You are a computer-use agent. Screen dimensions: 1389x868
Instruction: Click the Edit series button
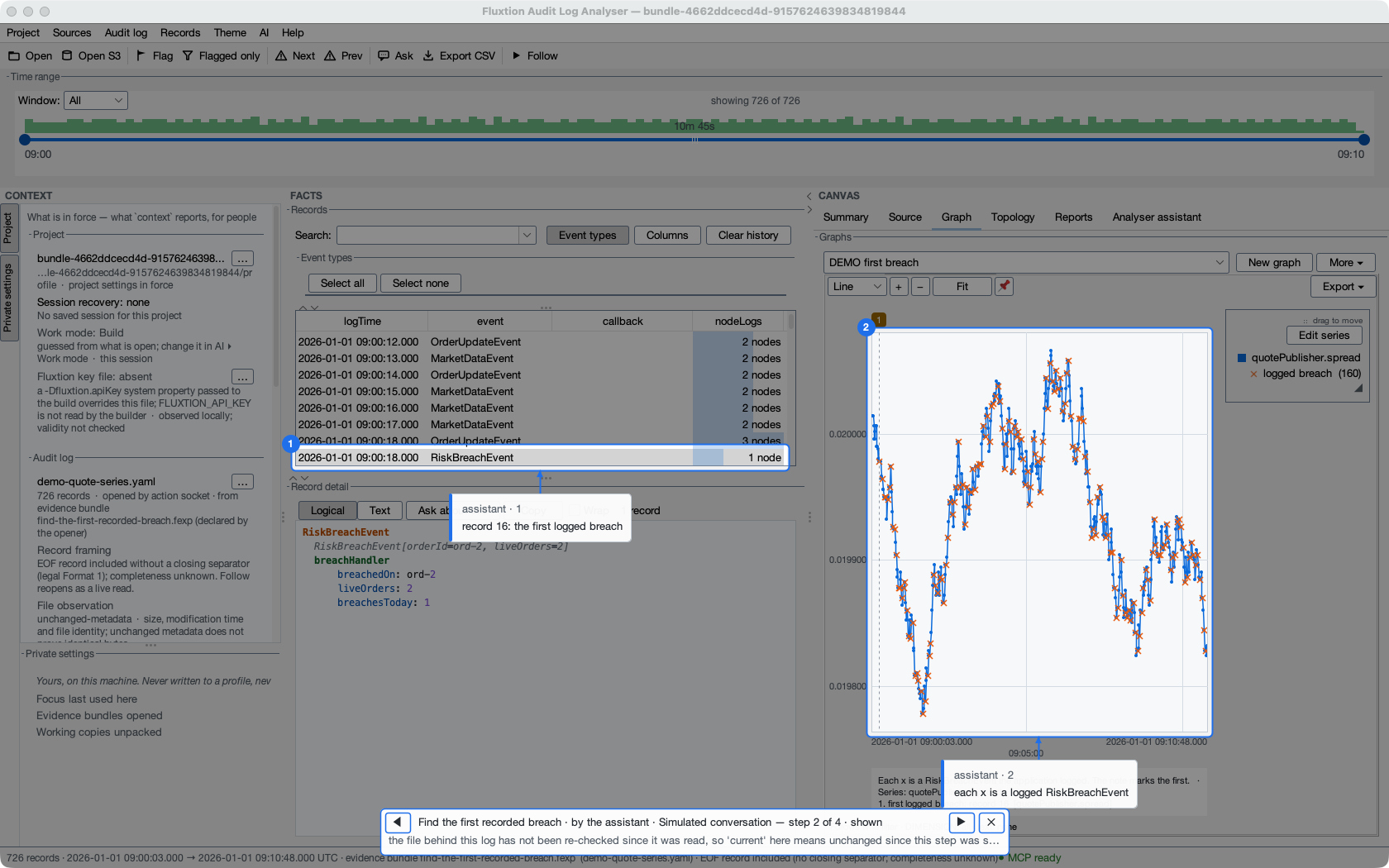coord(1324,335)
